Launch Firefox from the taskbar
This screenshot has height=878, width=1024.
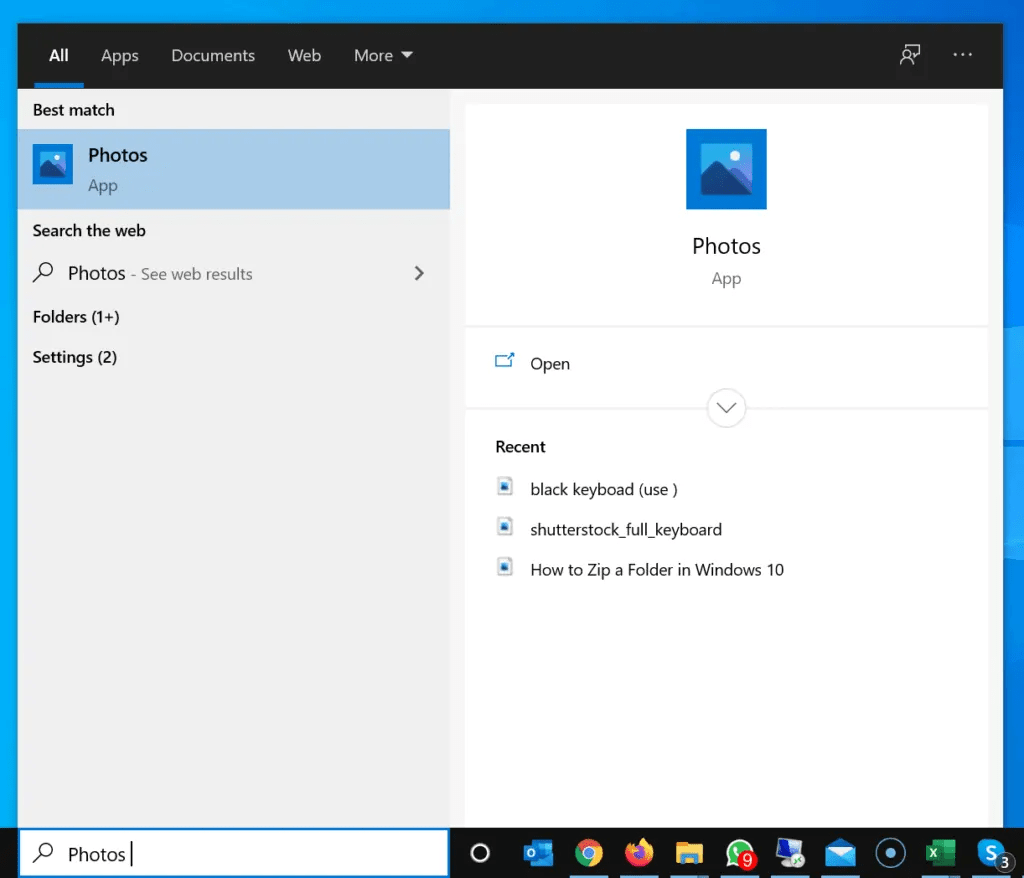click(x=639, y=853)
